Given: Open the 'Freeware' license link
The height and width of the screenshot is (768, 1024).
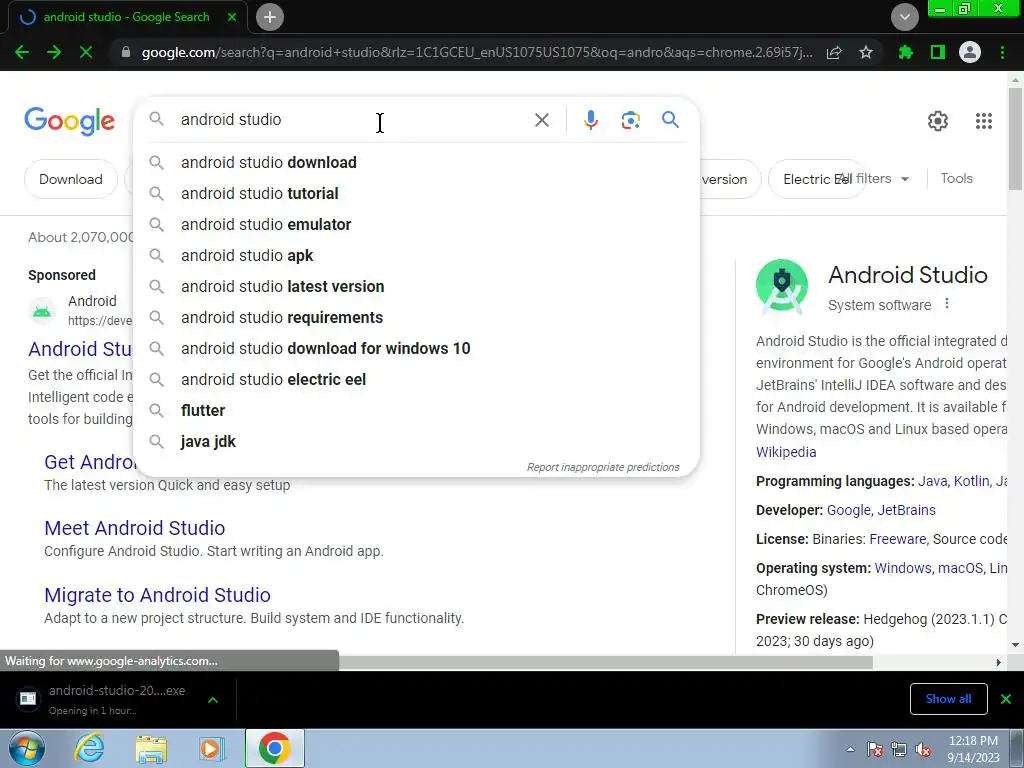Looking at the screenshot, I should (x=897, y=539).
